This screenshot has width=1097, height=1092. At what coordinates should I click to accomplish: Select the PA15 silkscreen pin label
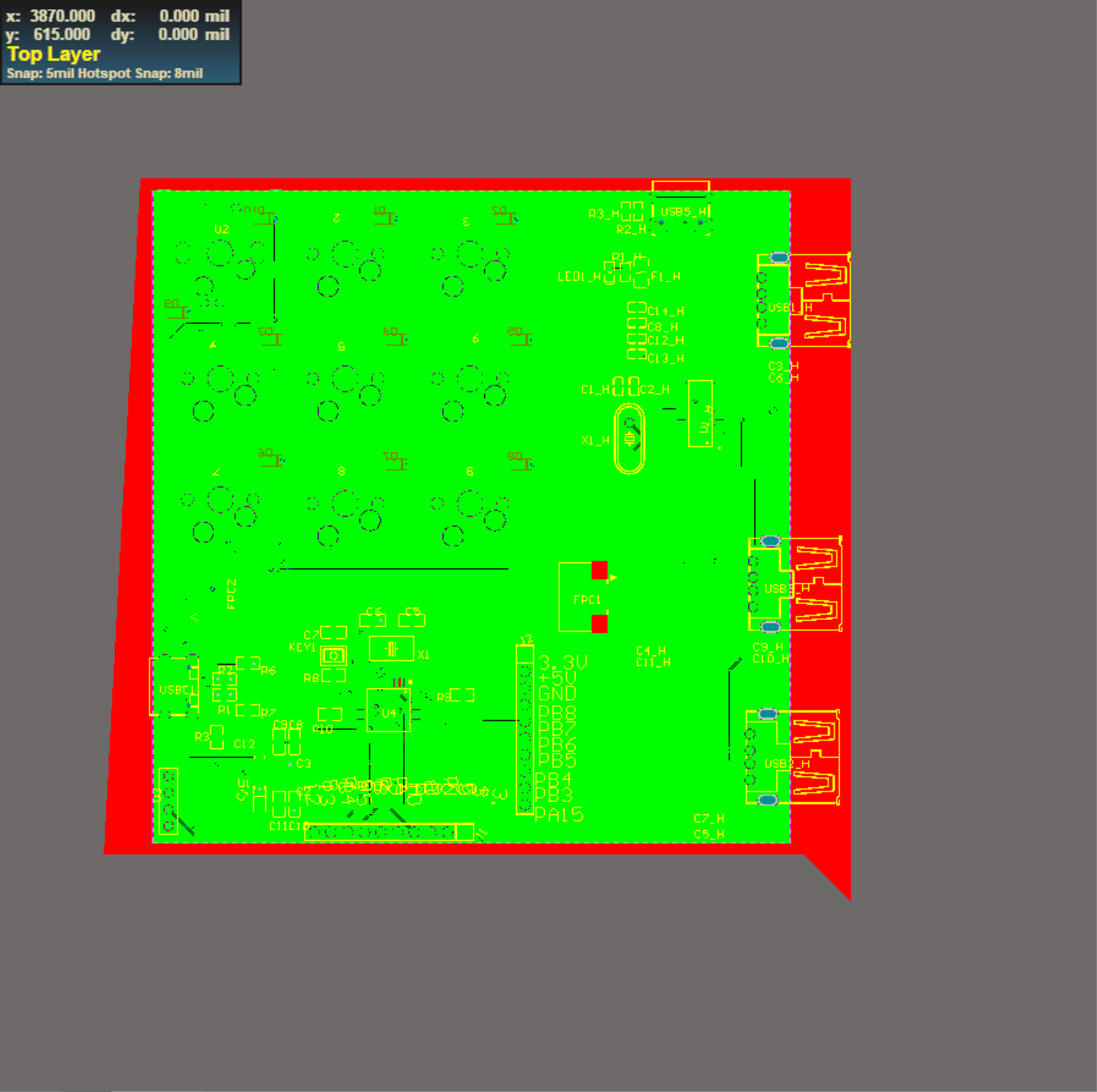coord(559,815)
